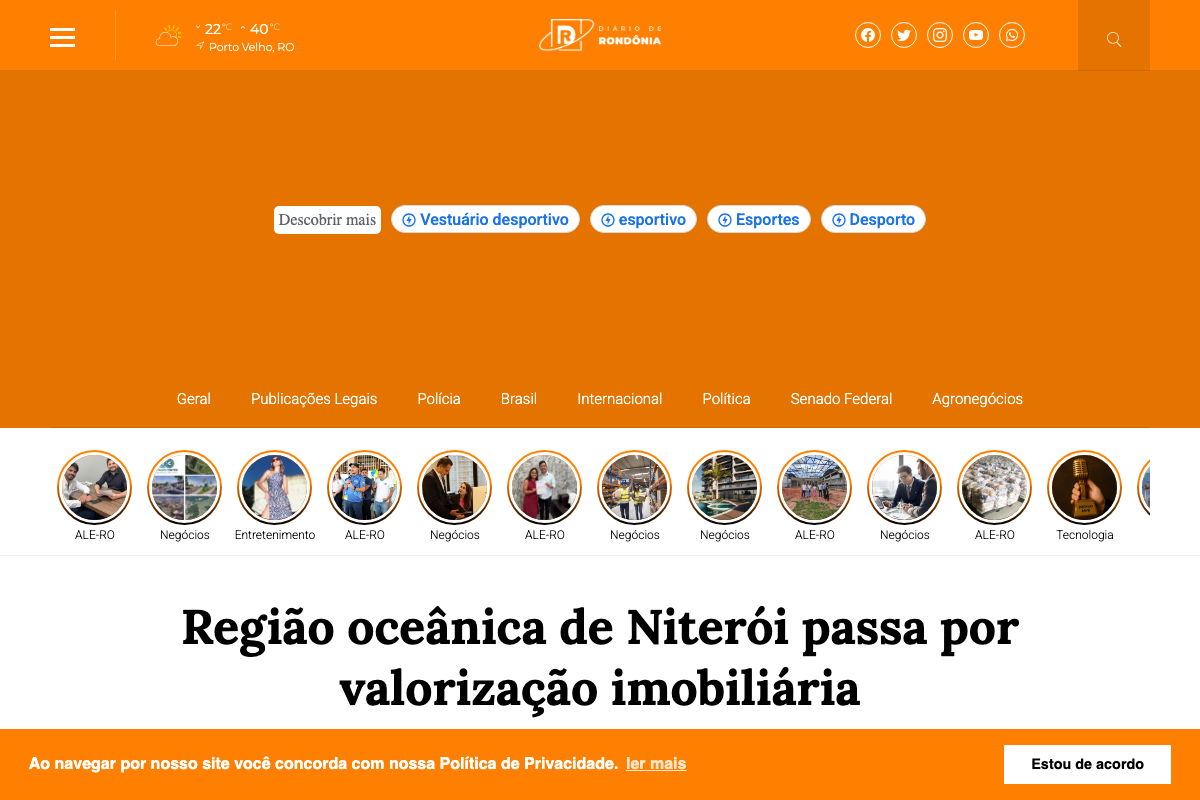Switch to the Polícia section
This screenshot has width=1200, height=800.
pyautogui.click(x=438, y=398)
